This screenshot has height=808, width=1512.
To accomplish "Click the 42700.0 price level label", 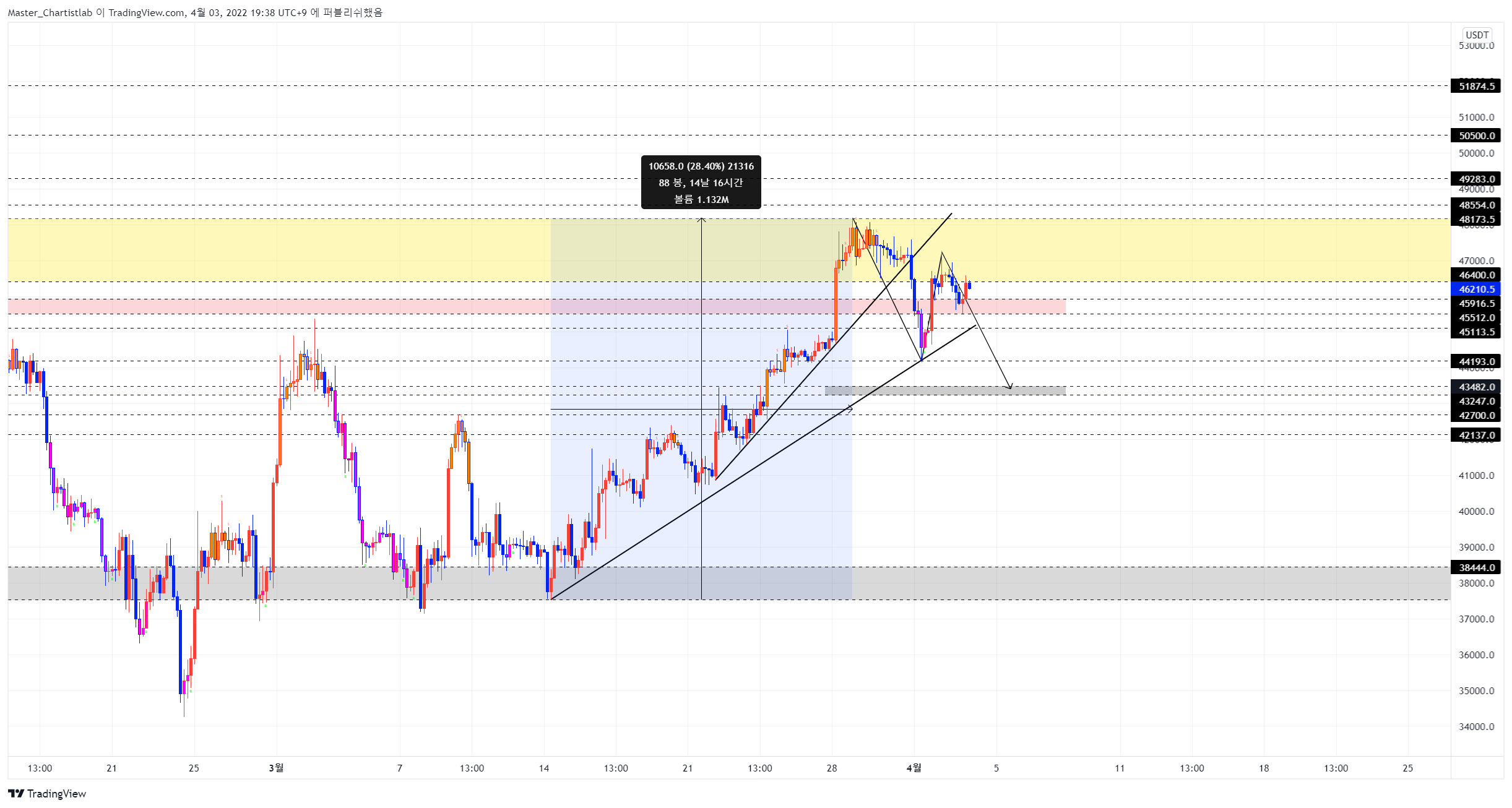I will (1476, 415).
